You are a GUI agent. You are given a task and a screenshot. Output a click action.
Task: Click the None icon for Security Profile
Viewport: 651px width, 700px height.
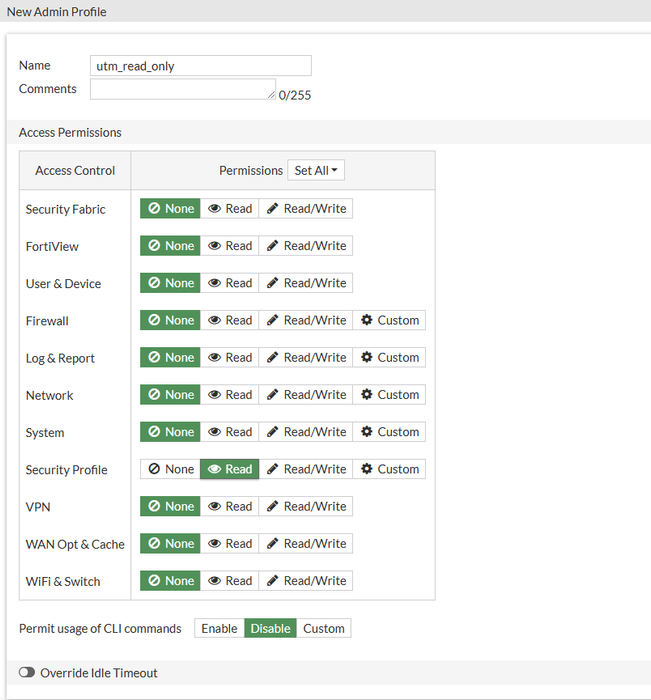(154, 469)
